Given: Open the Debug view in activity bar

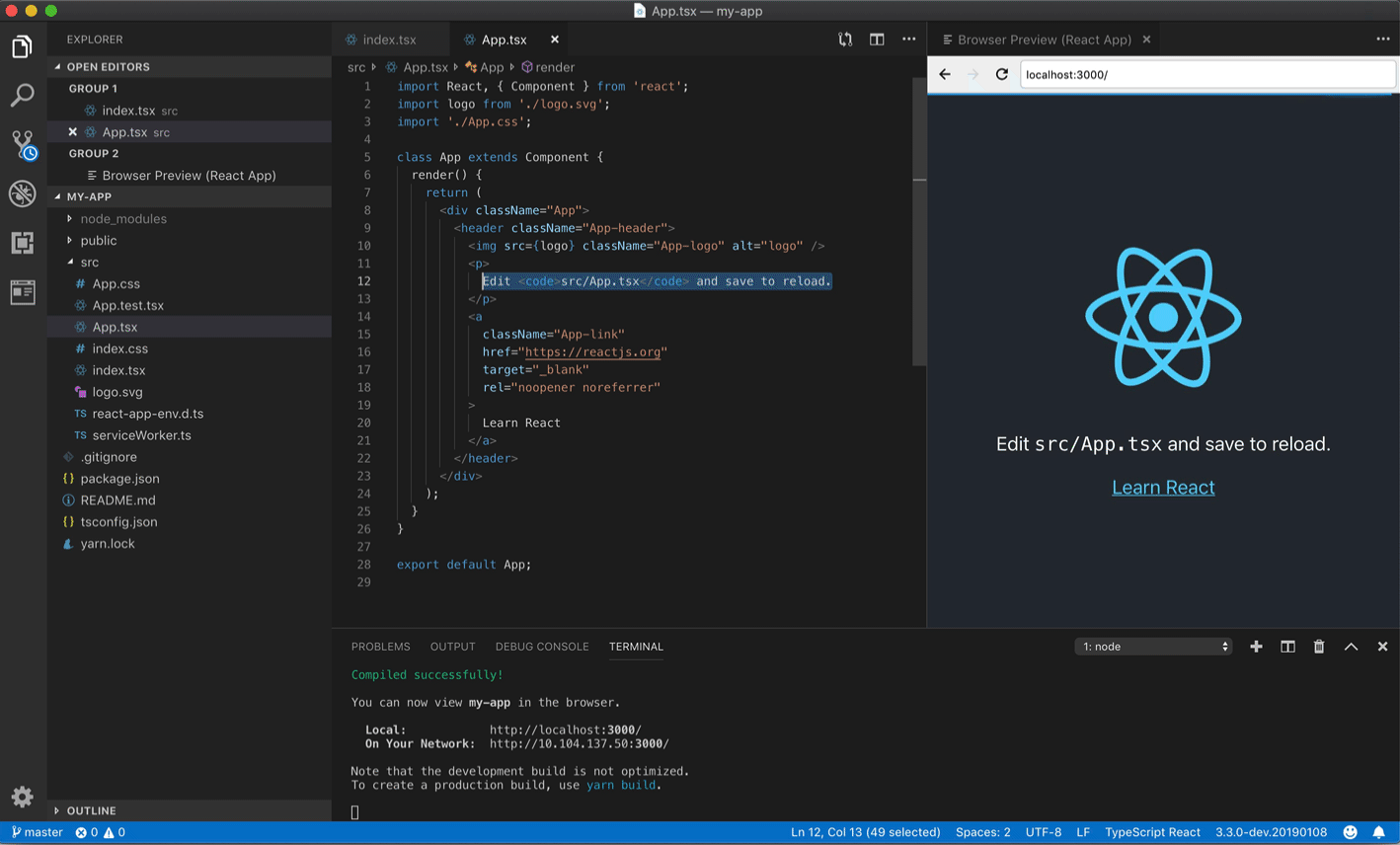Looking at the screenshot, I should (22, 193).
